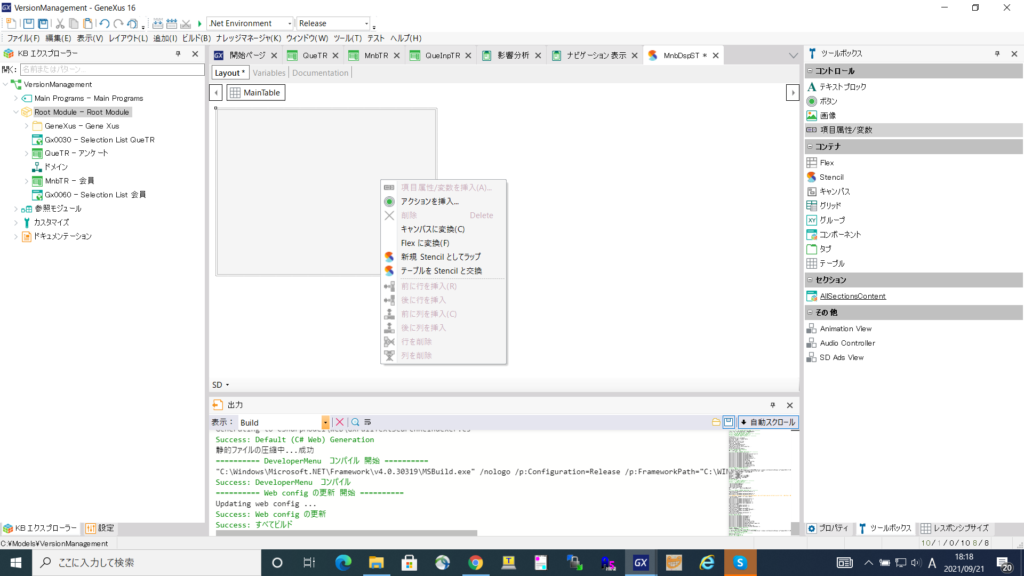Click the Redo toolbar icon
Viewport: 1024px width, 576px height.
point(118,24)
